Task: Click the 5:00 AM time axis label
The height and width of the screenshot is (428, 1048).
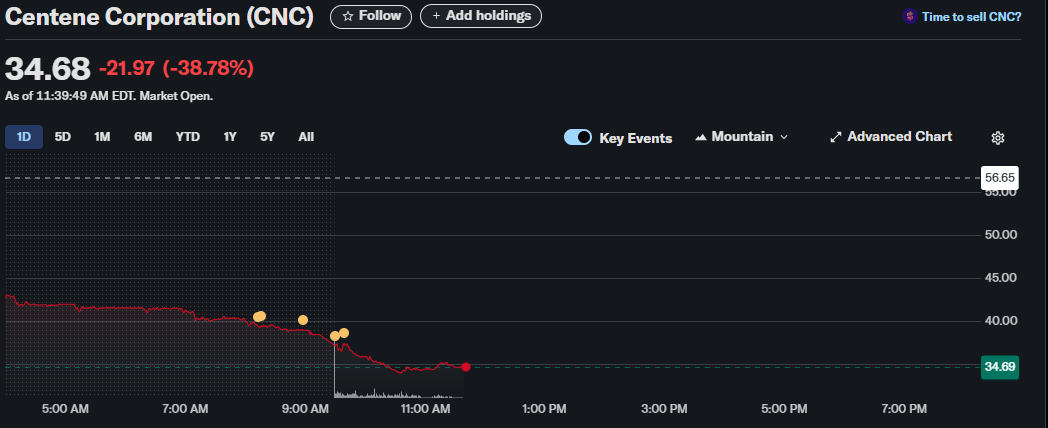Action: 65,409
